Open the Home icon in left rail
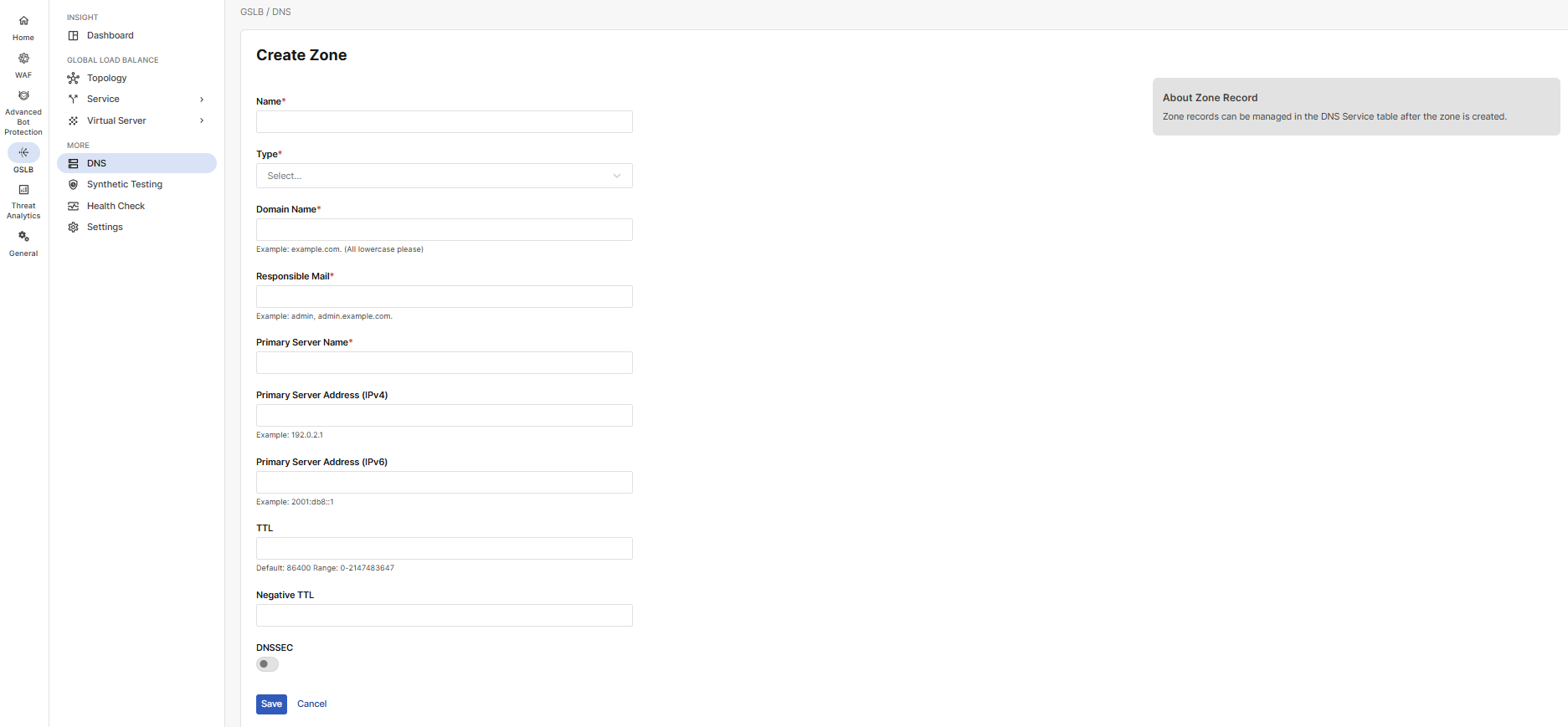This screenshot has height=727, width=1568. [x=23, y=21]
